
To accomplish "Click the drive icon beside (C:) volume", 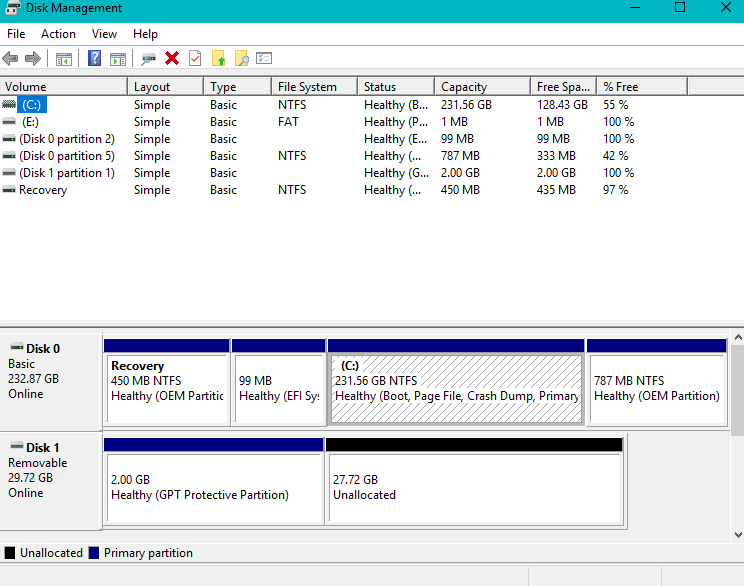I will [x=9, y=104].
